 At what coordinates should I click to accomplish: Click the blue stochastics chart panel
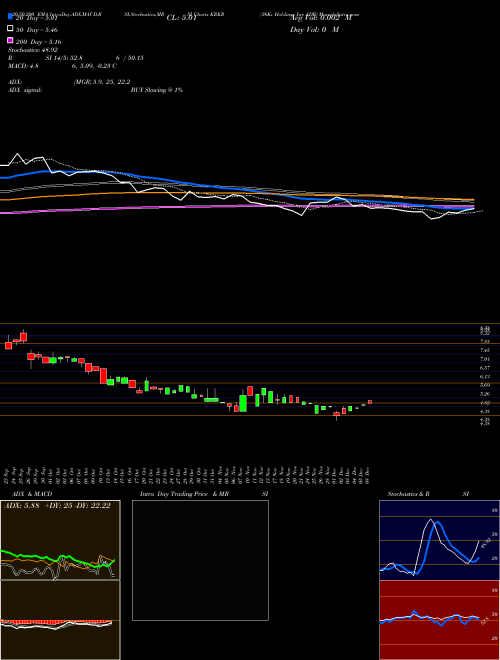pos(439,540)
